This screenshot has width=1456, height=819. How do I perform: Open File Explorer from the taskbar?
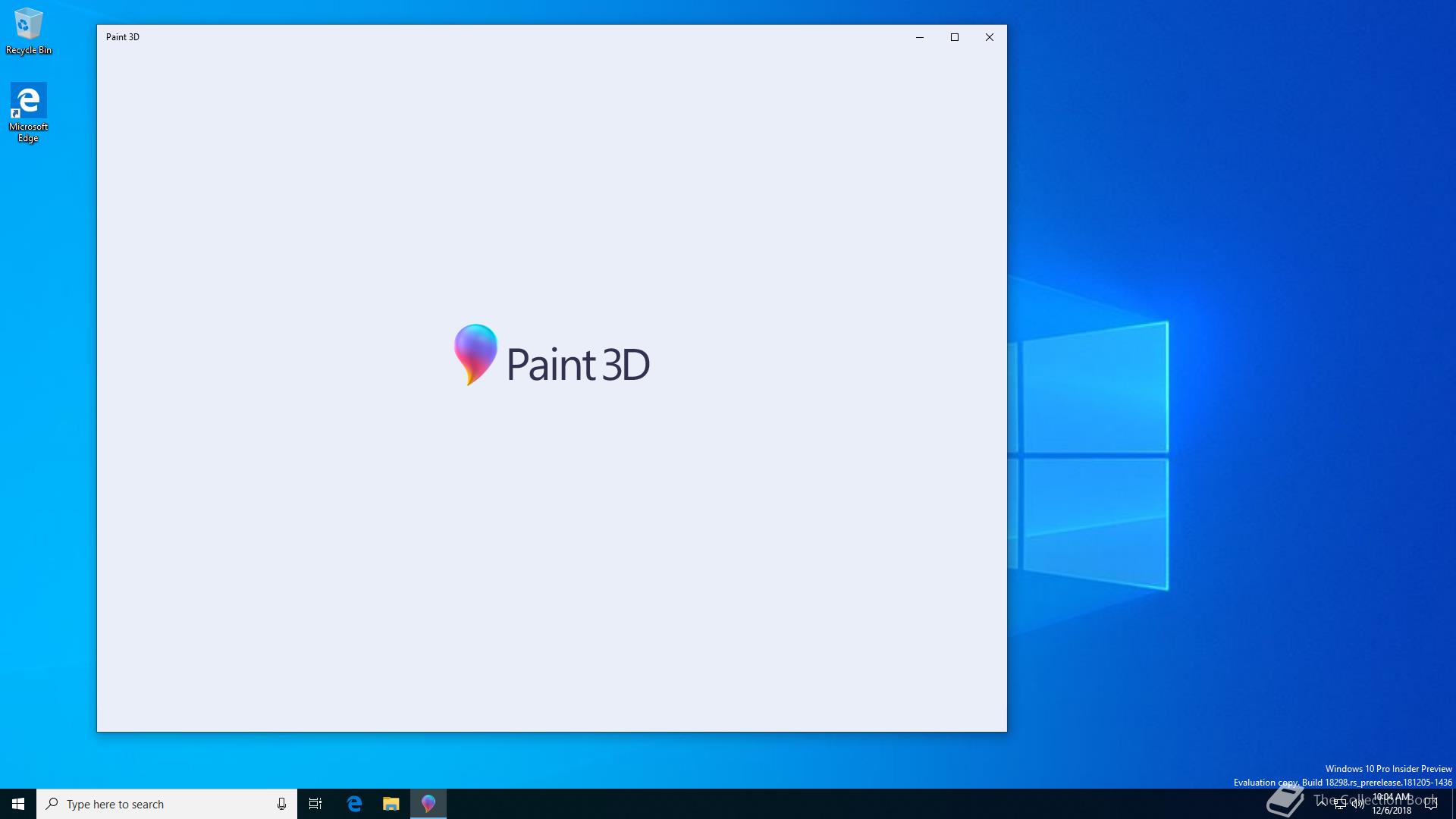click(391, 804)
